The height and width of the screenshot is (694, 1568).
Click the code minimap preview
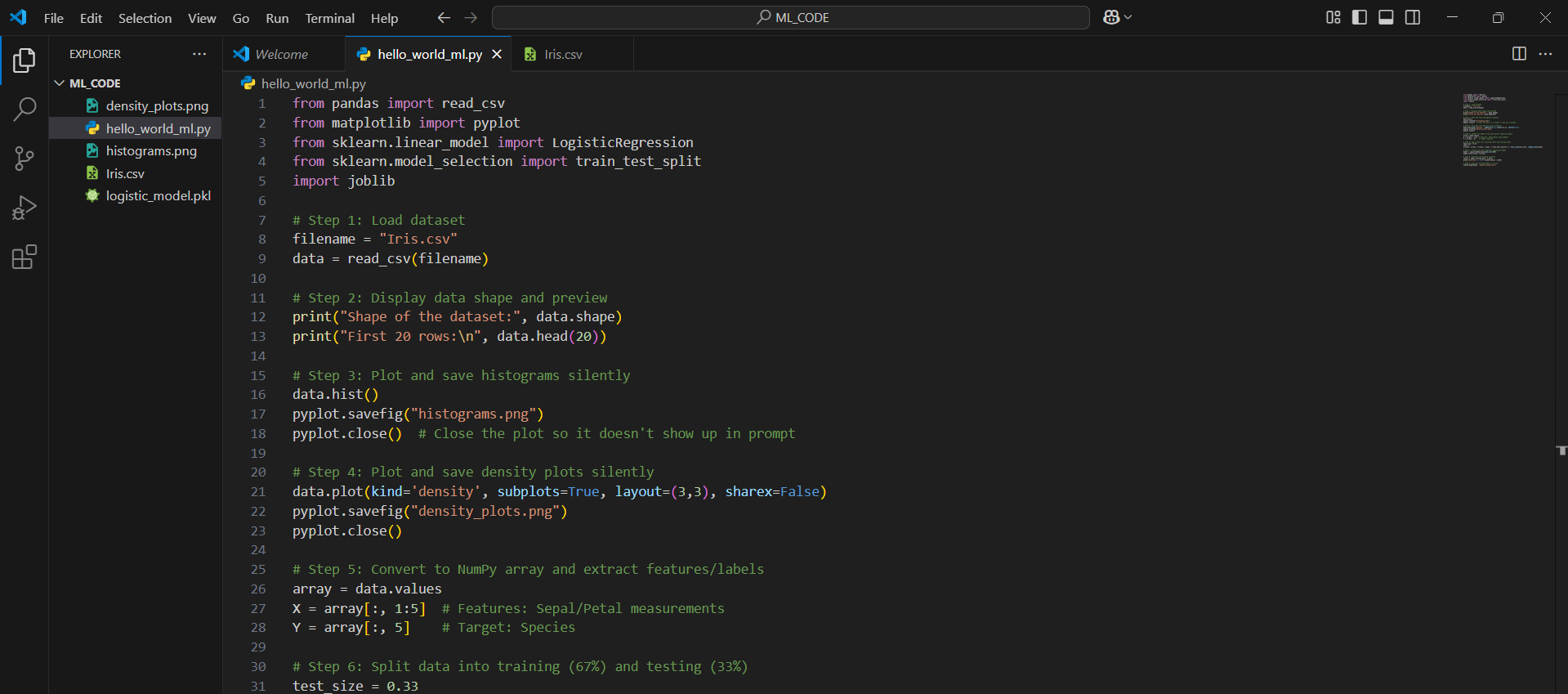(x=1503, y=129)
